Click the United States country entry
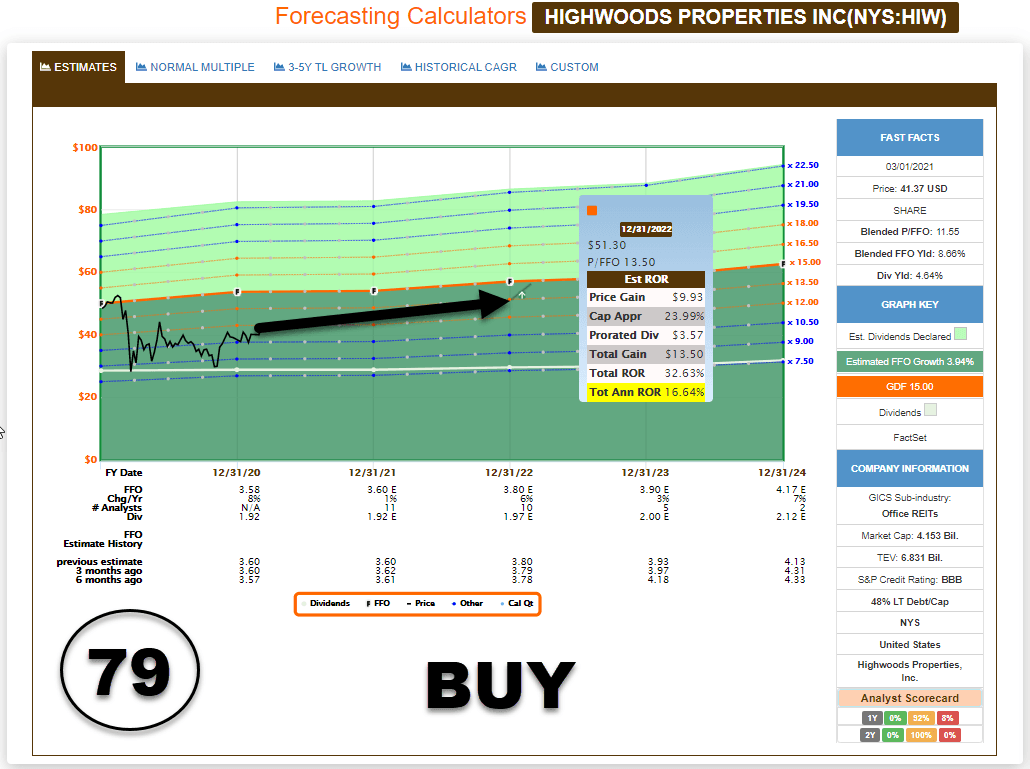Viewport: 1030px width, 769px height. (x=910, y=645)
